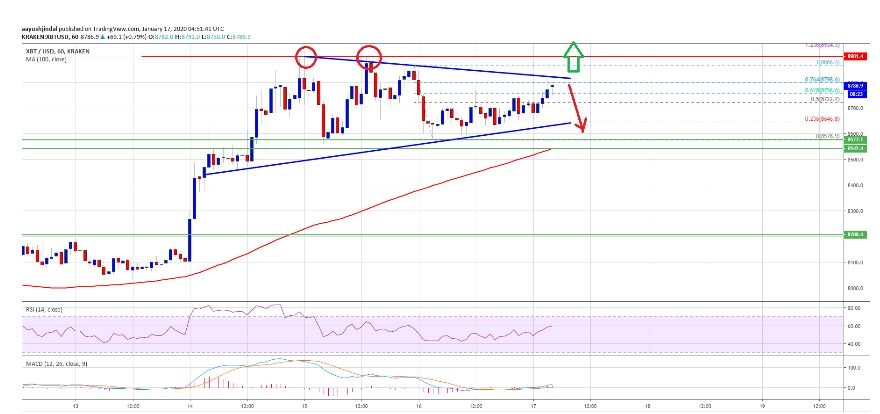The width and height of the screenshot is (880, 414).
Task: Select the 'MACD (12, 26, close, 9)' indicator label
Action: point(55,364)
